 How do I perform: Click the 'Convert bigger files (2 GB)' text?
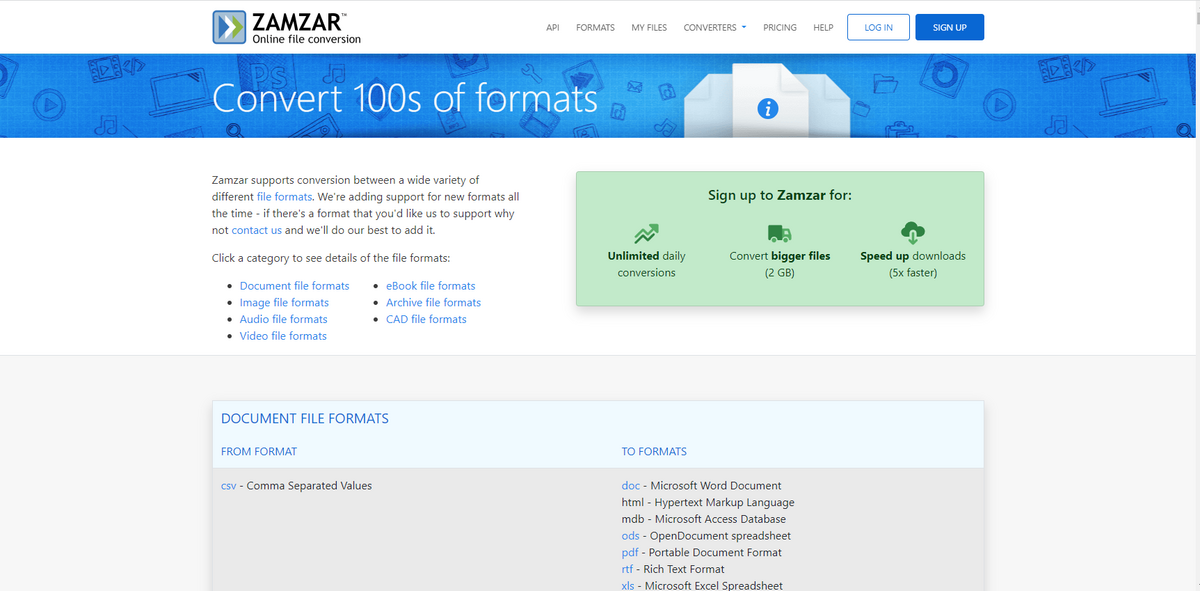(x=780, y=264)
